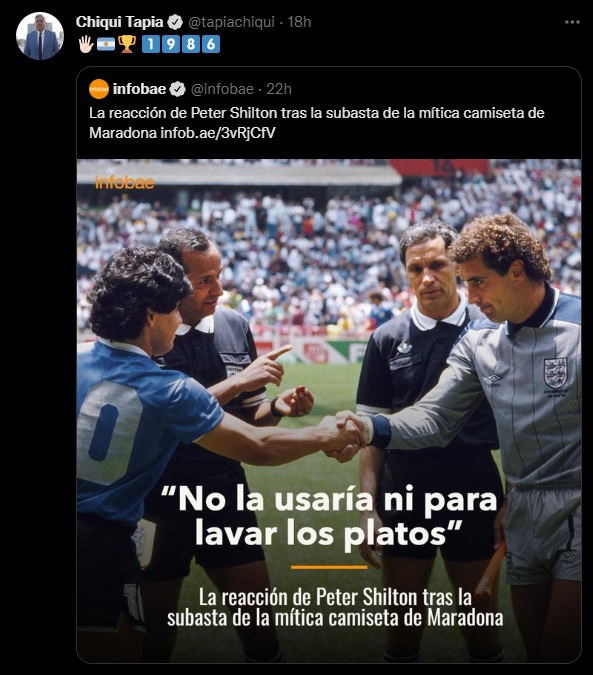Click the 22h quoted tweet timestamp
This screenshot has height=675, width=593.
pos(279,89)
